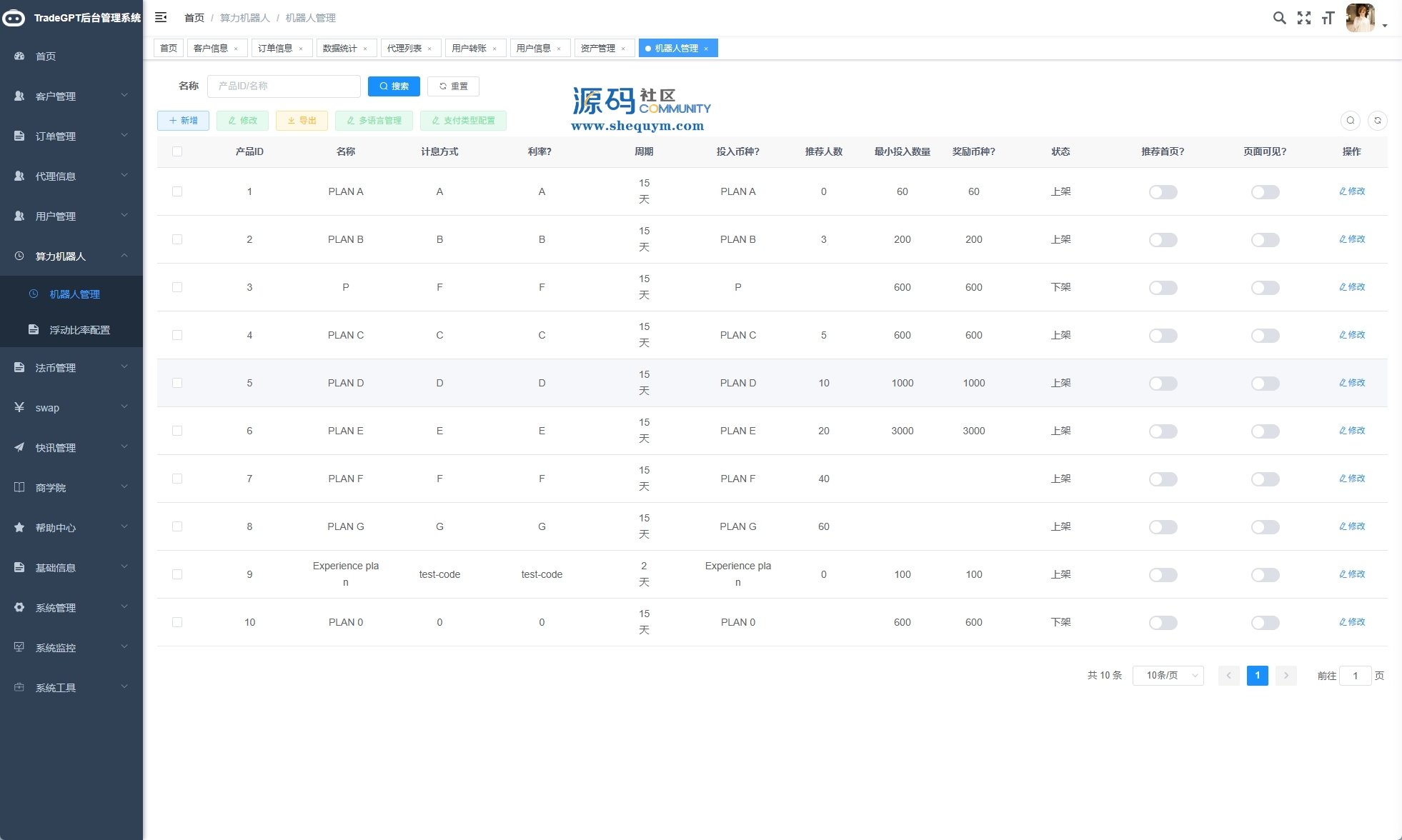This screenshot has width=1402, height=840.
Task: Expand the 客户管理 sidebar menu
Action: [x=71, y=96]
